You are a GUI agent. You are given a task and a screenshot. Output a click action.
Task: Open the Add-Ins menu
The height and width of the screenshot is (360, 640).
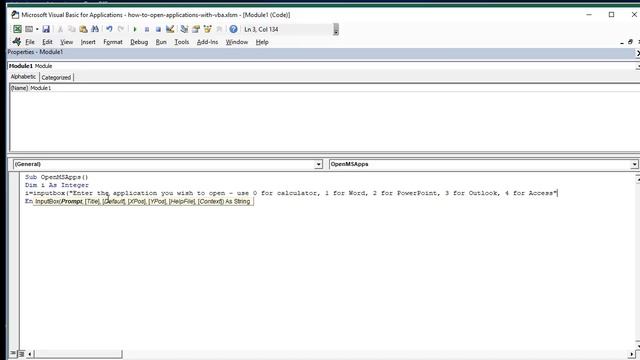click(x=207, y=42)
